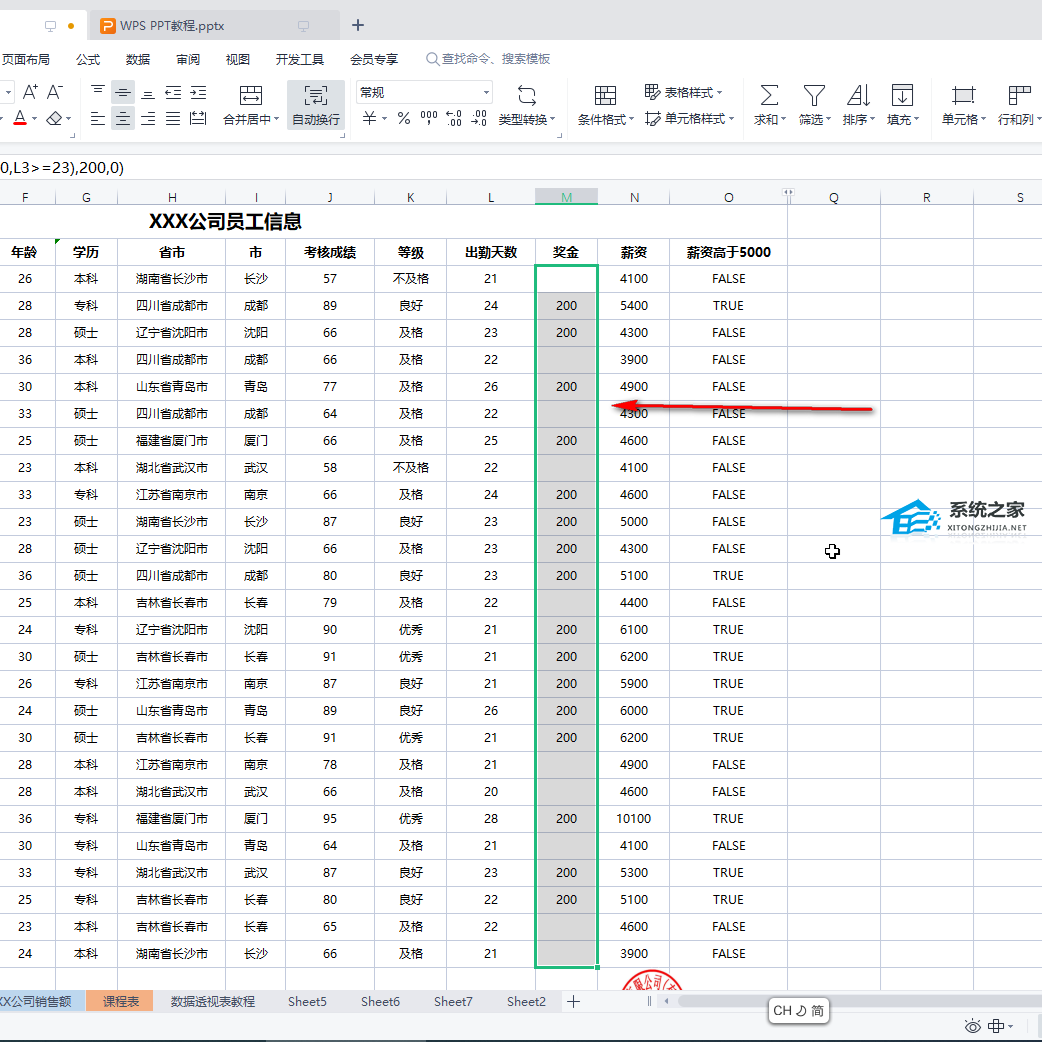The width and height of the screenshot is (1042, 1042).
Task: Toggle the Wrap Text (自动换行) button
Action: click(x=316, y=95)
